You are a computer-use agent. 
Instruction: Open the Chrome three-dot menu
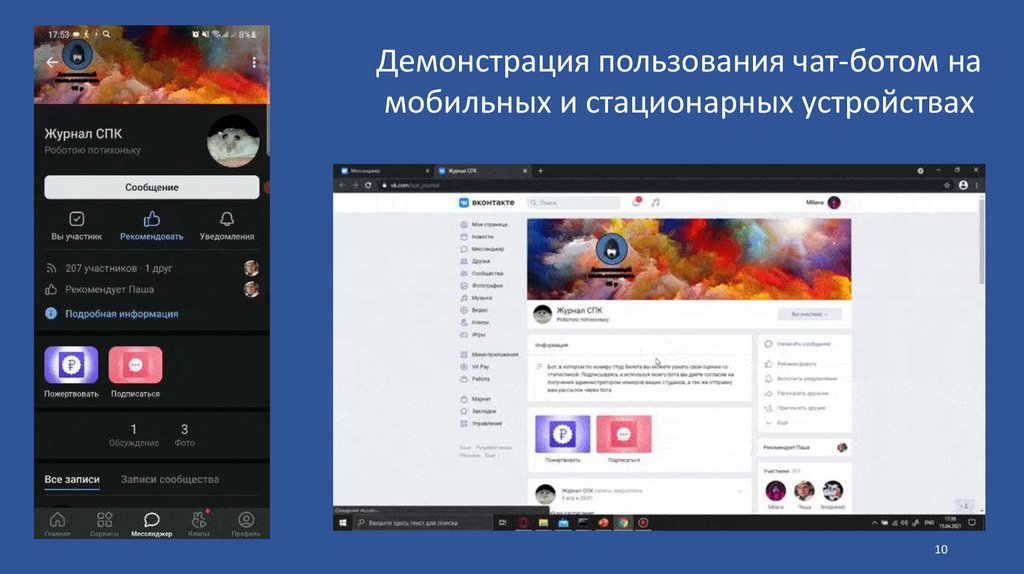(x=977, y=185)
